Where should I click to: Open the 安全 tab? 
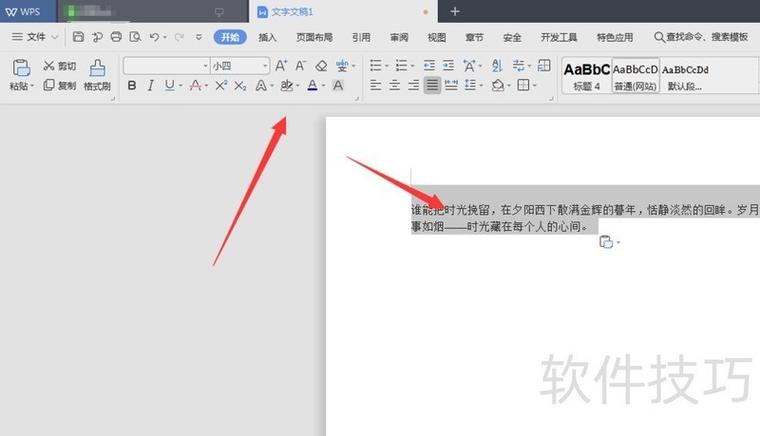pos(512,37)
